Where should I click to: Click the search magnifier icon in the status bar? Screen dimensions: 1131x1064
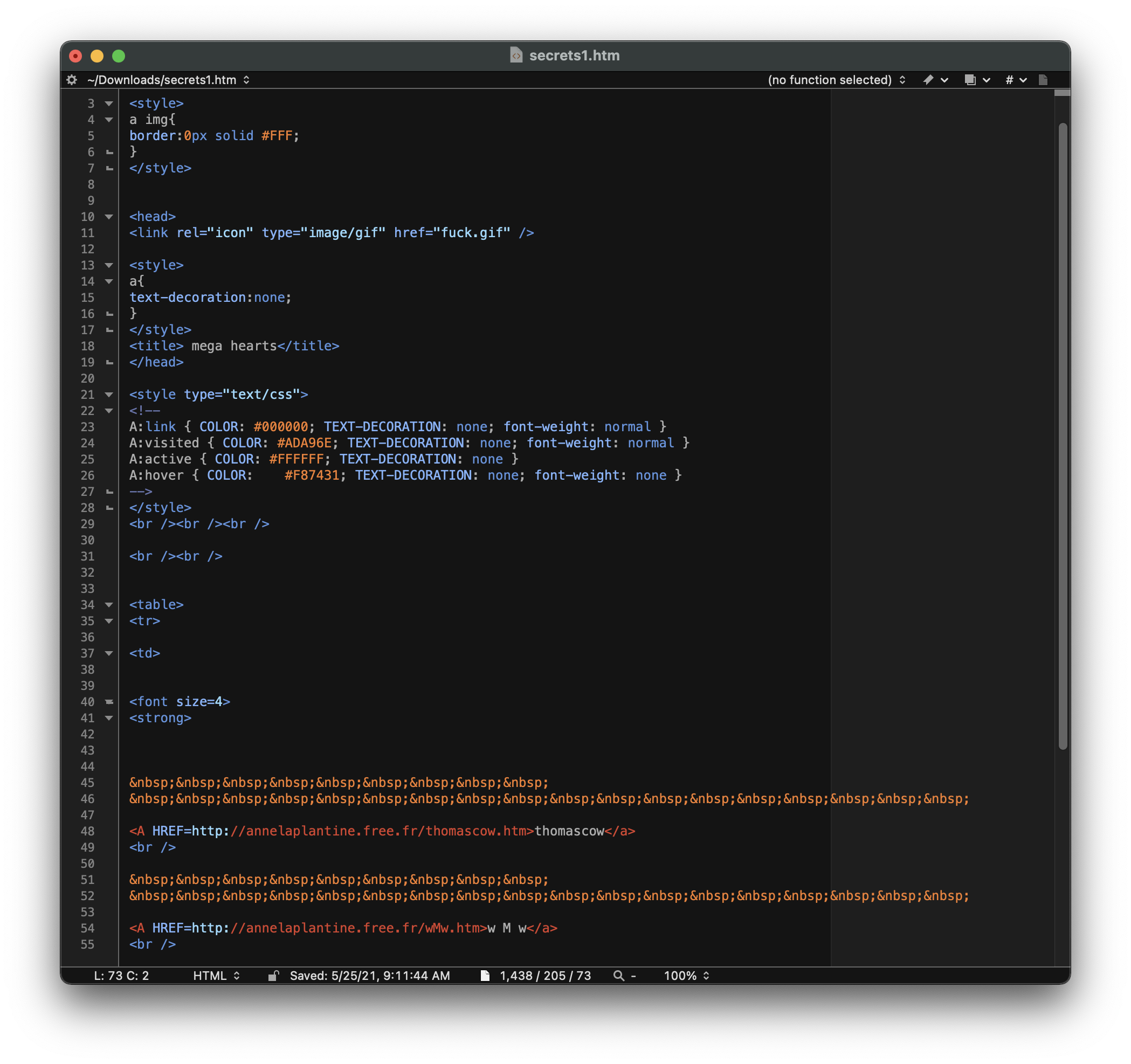[618, 975]
